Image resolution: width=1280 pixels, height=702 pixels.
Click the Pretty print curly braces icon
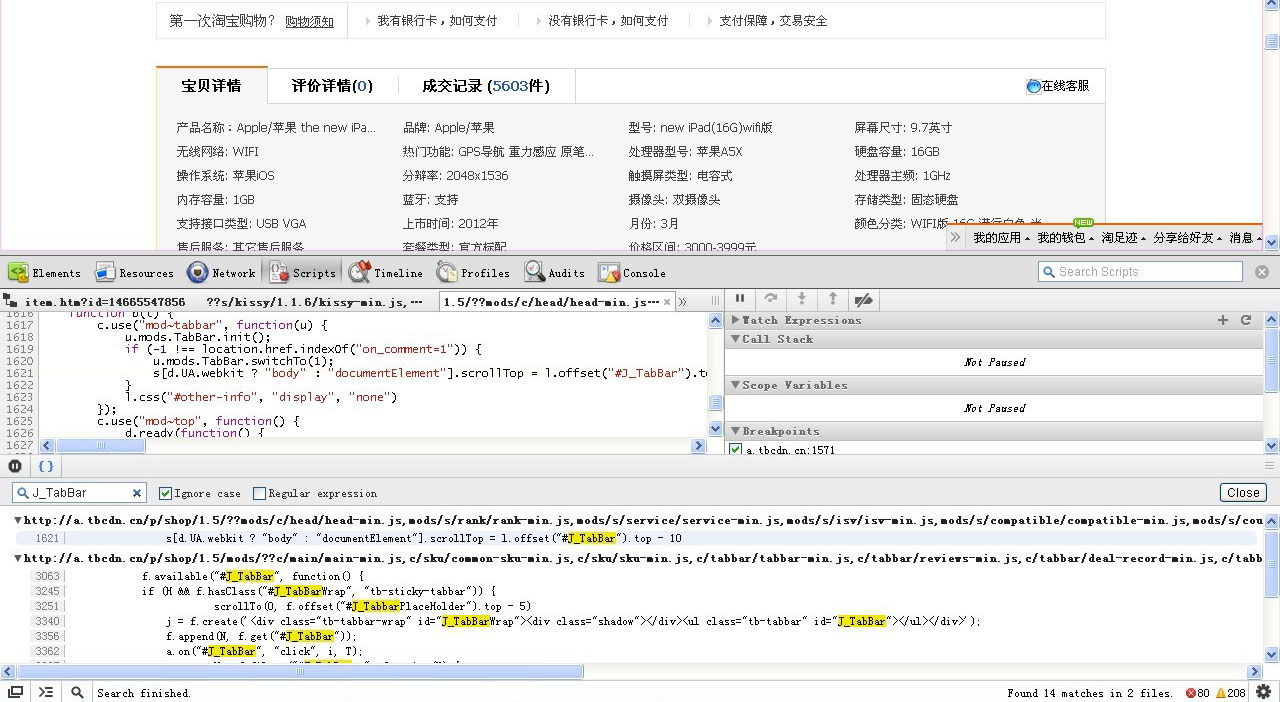[x=45, y=466]
